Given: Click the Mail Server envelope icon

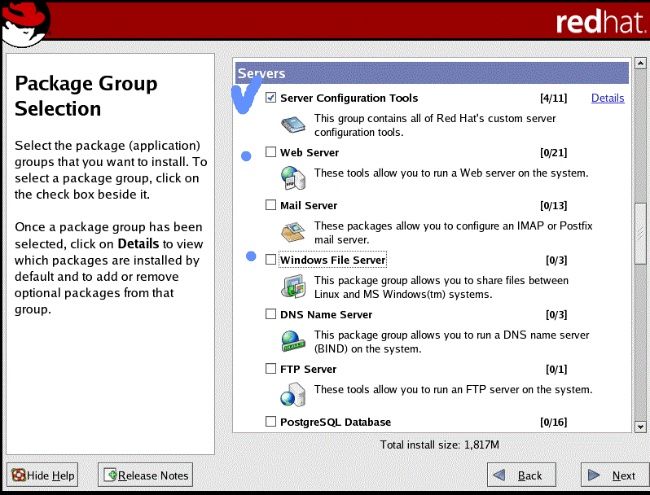Looking at the screenshot, I should [x=293, y=232].
